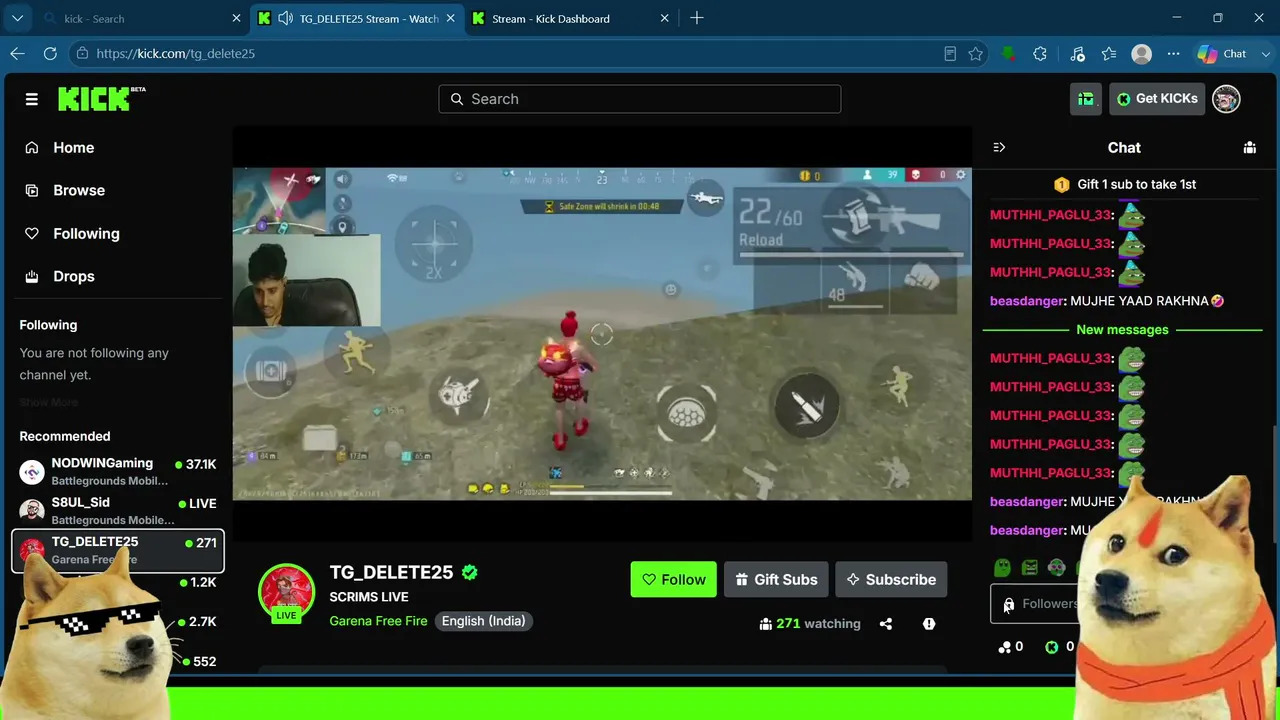The height and width of the screenshot is (720, 1280).
Task: Open TG_DELETE25 channel avatar with LIVE badge
Action: click(x=287, y=593)
